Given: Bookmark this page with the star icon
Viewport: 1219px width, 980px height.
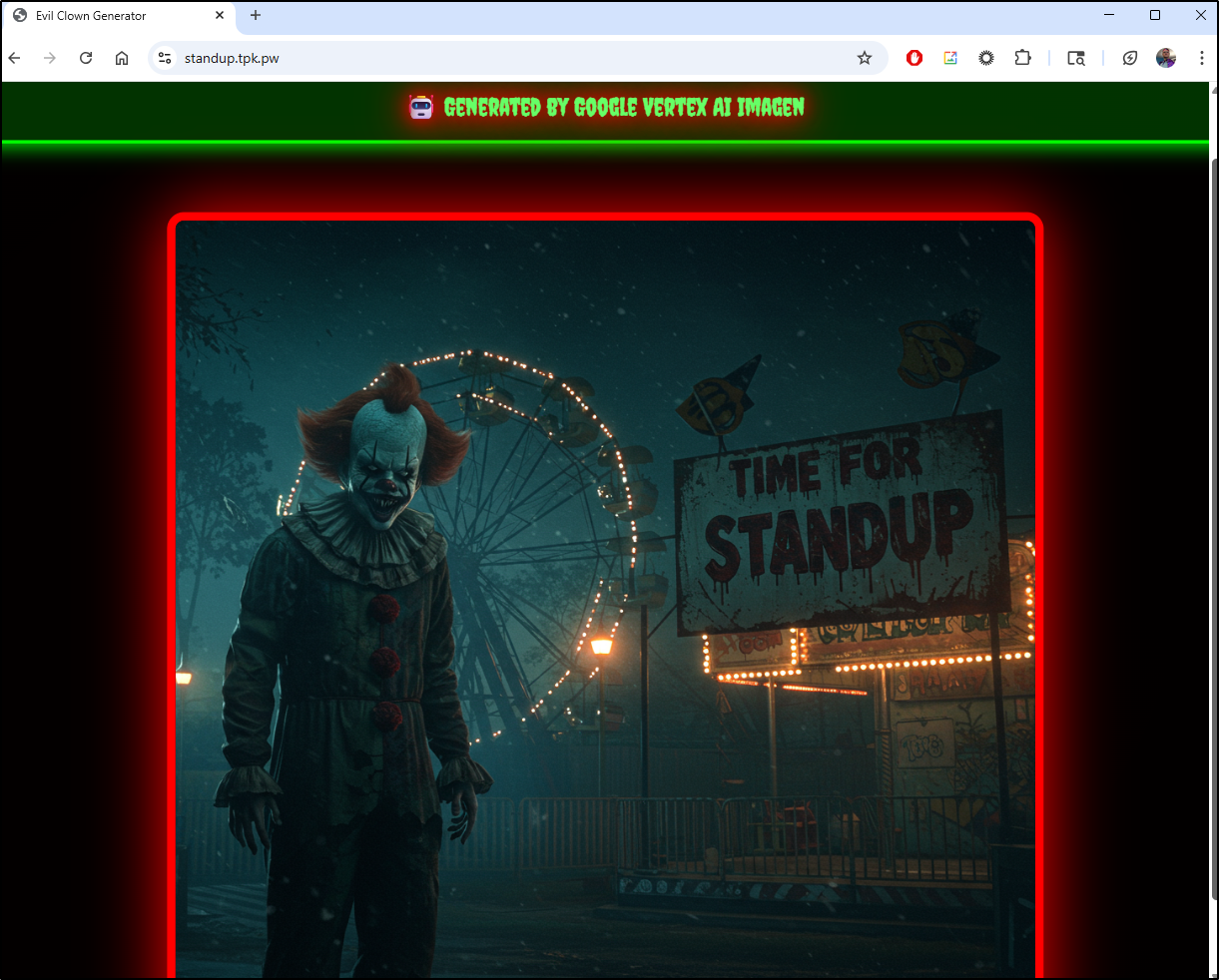Looking at the screenshot, I should pos(865,58).
